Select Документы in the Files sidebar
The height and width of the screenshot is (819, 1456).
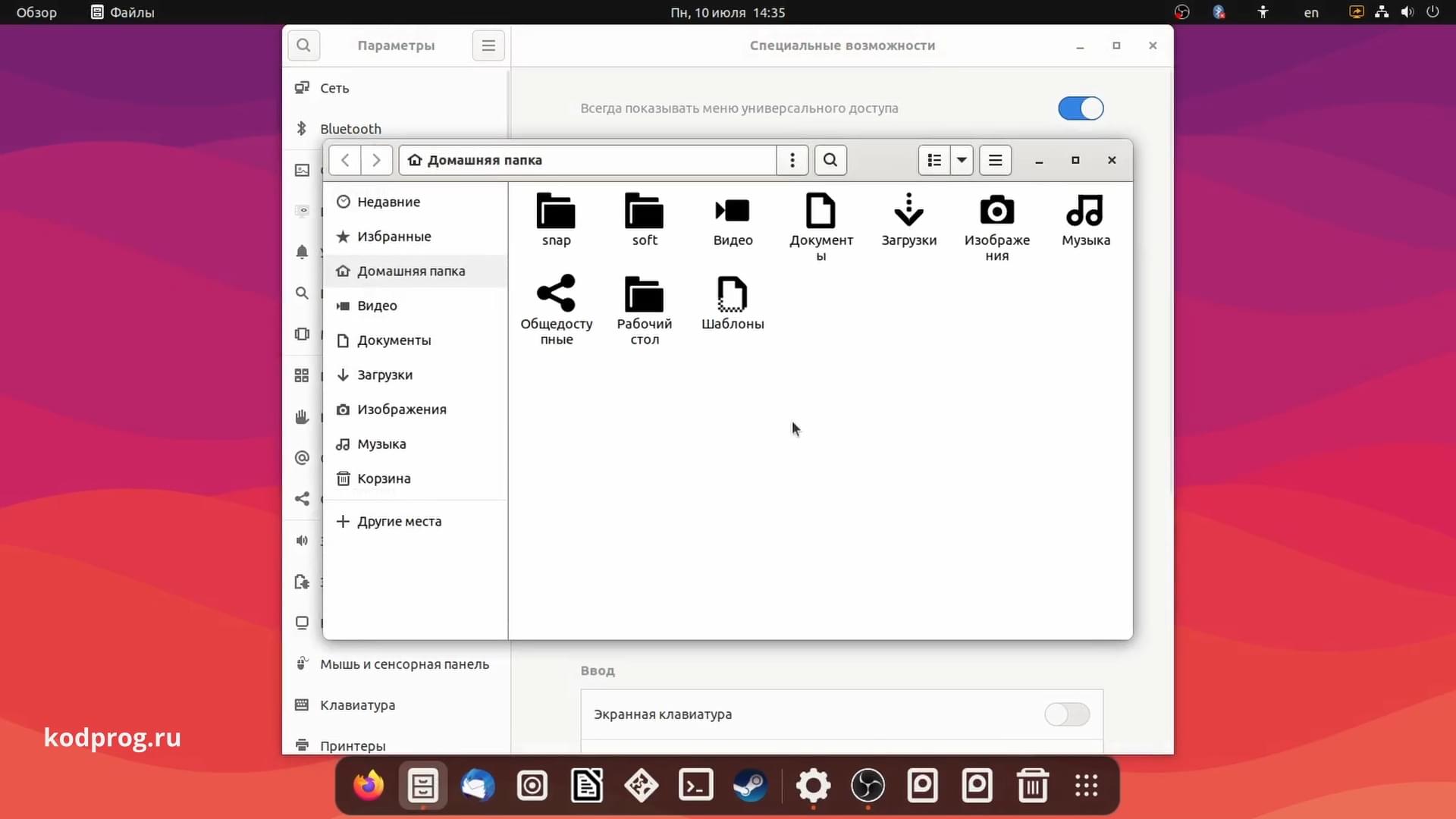(x=416, y=340)
